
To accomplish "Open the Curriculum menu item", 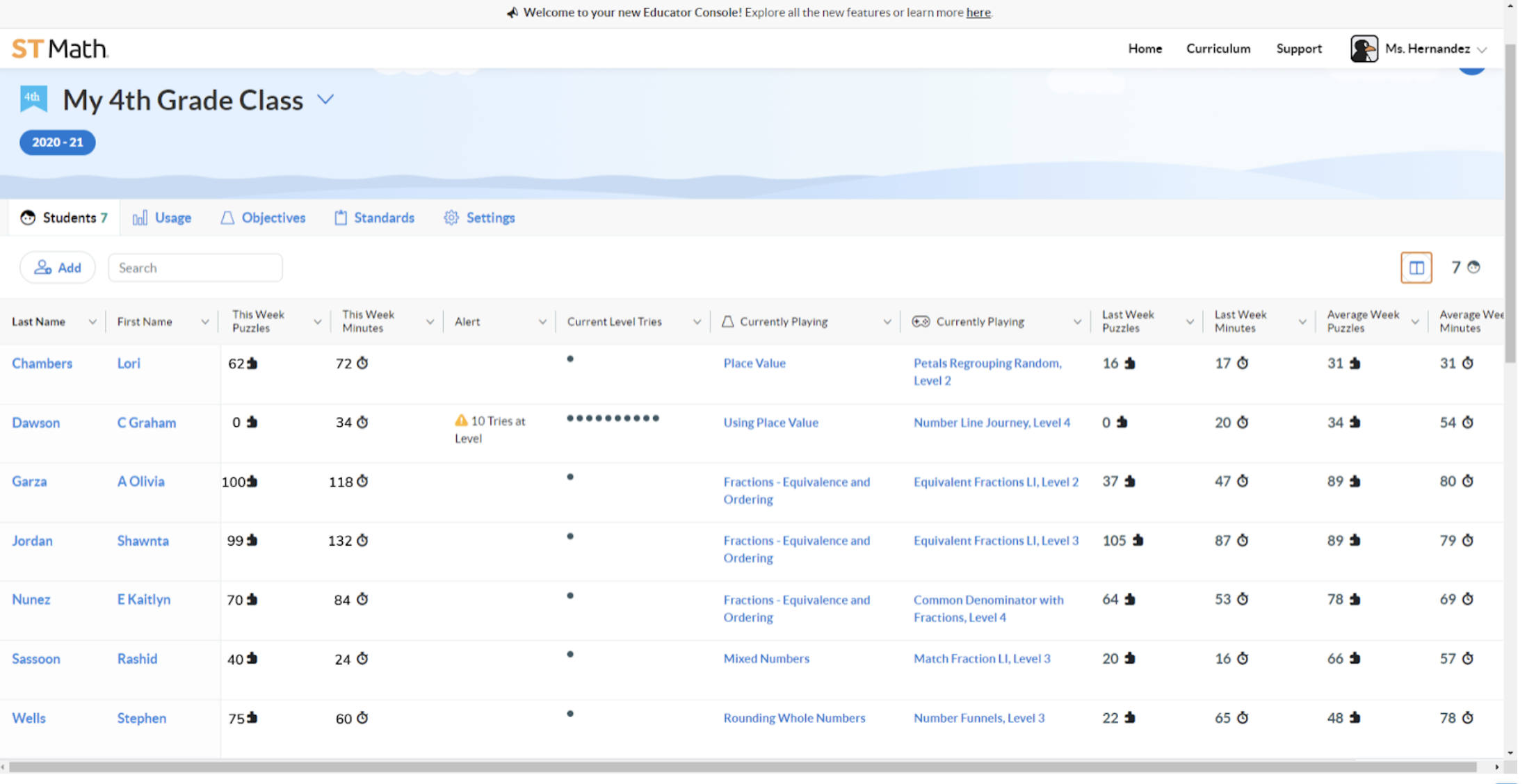I will (x=1218, y=49).
